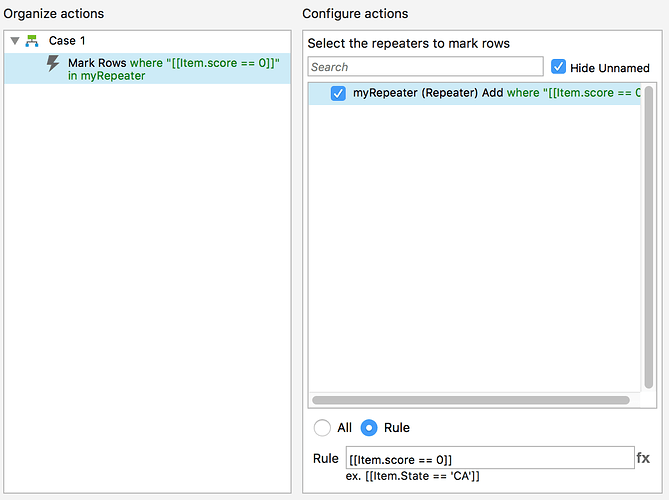The width and height of the screenshot is (669, 500).
Task: Select the Rule radio button
Action: pyautogui.click(x=369, y=428)
